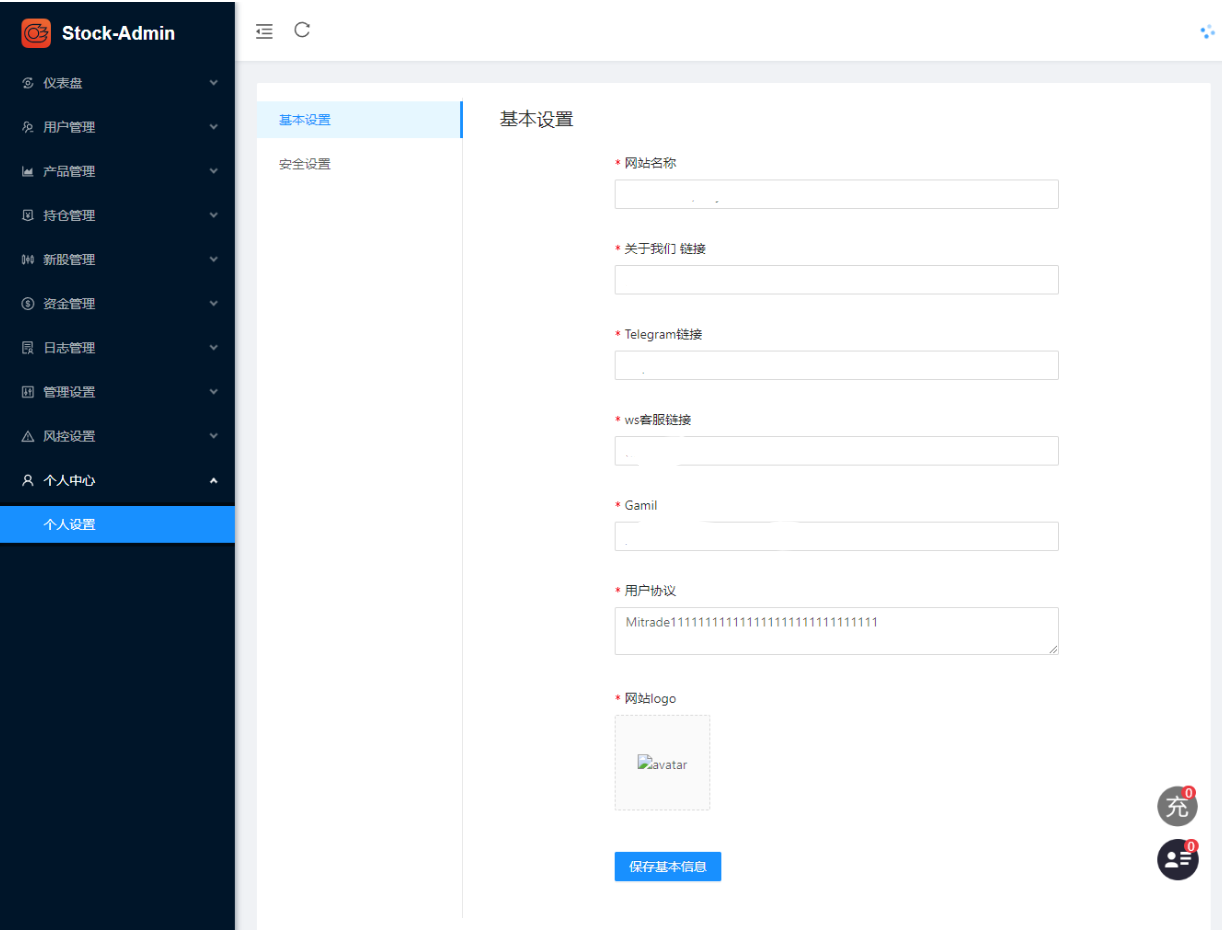Click the 仪表盘 dashboard icon in sidebar
The width and height of the screenshot is (1222, 933).
(28, 83)
